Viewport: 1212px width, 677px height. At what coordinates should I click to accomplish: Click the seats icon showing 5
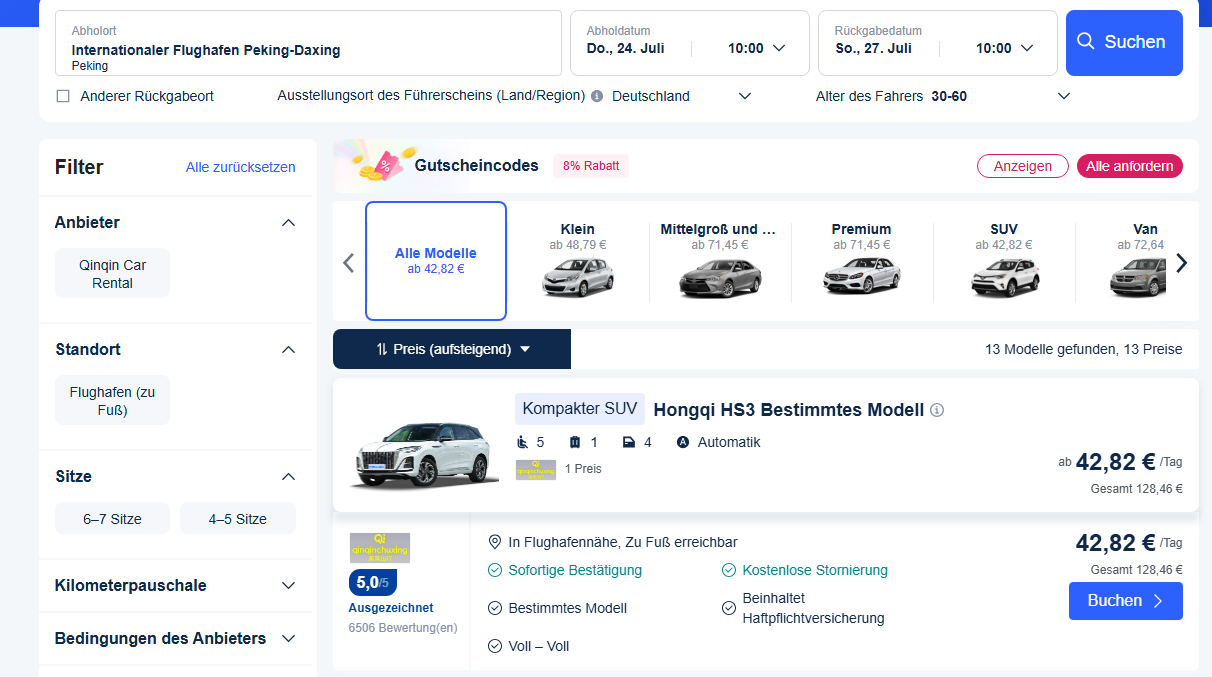coord(521,442)
